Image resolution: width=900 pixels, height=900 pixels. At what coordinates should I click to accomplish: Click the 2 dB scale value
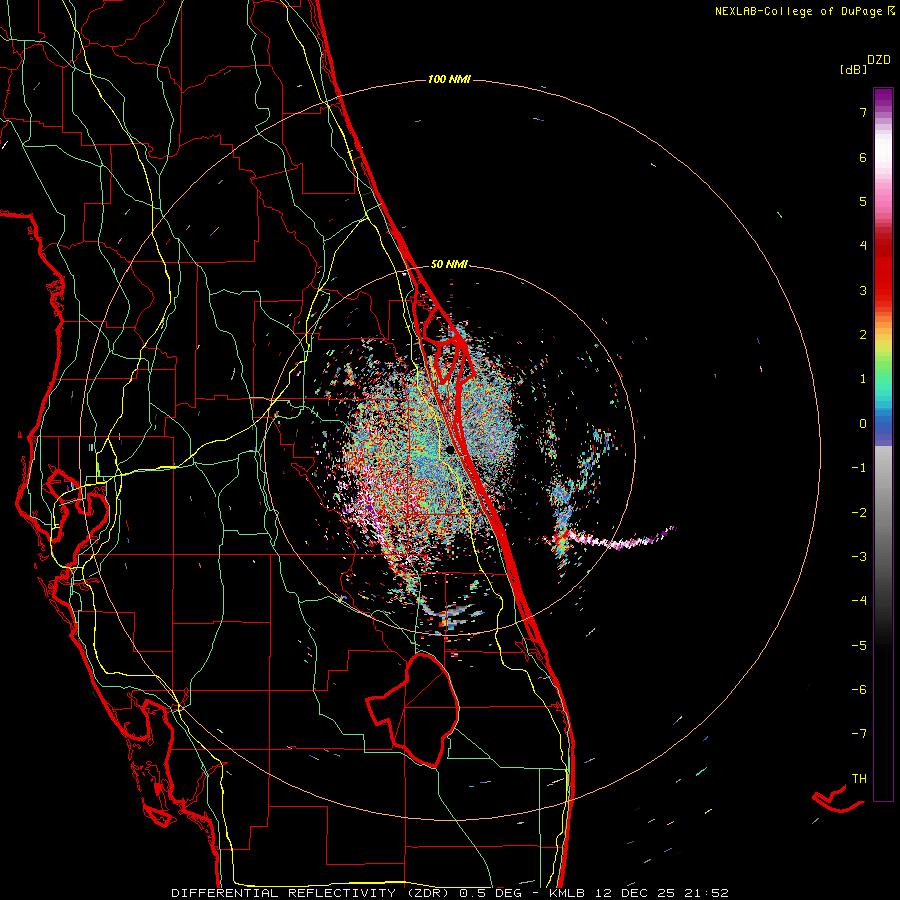(863, 335)
